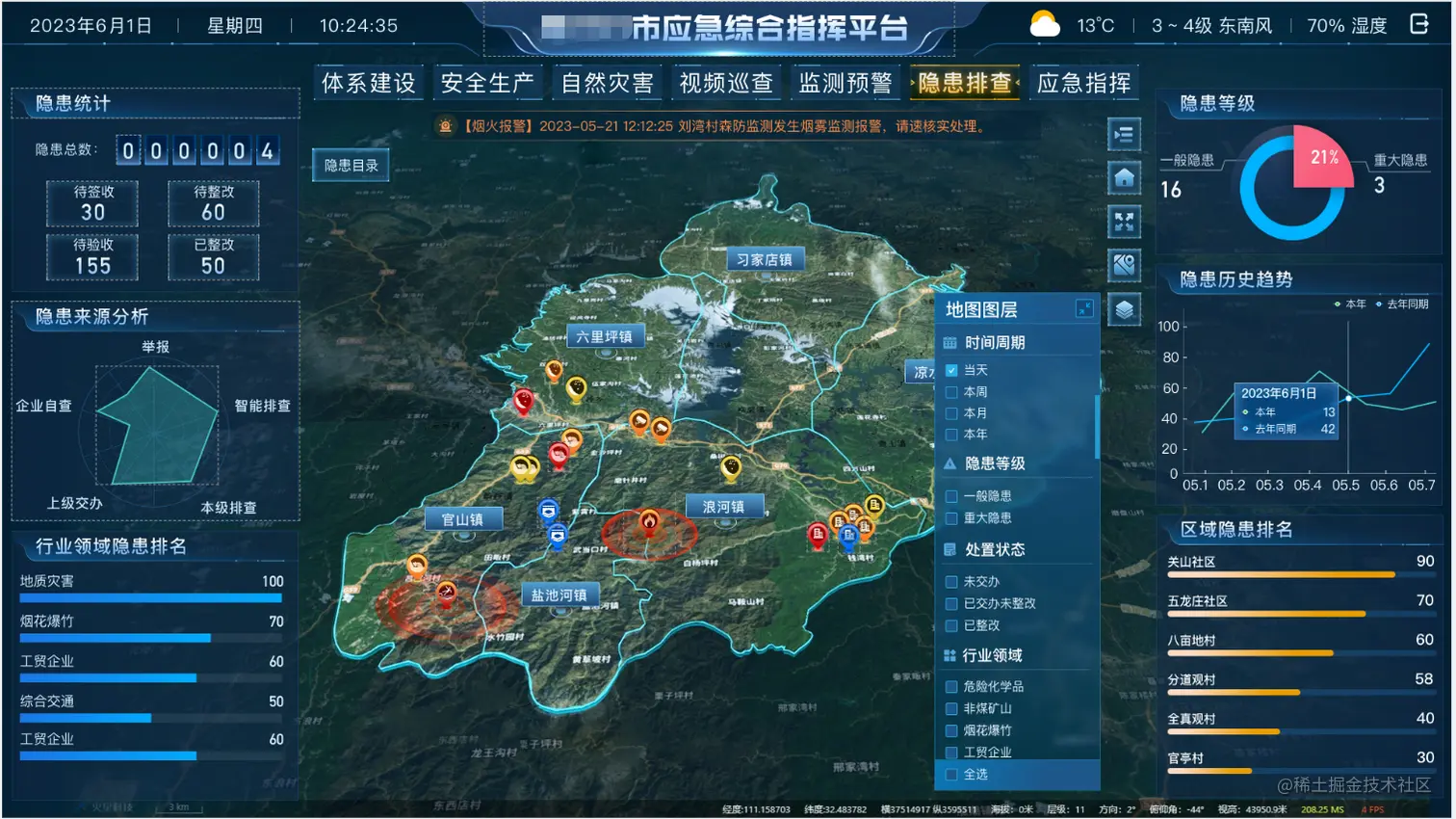Click the pink 21% donut chart segment

[1321, 155]
